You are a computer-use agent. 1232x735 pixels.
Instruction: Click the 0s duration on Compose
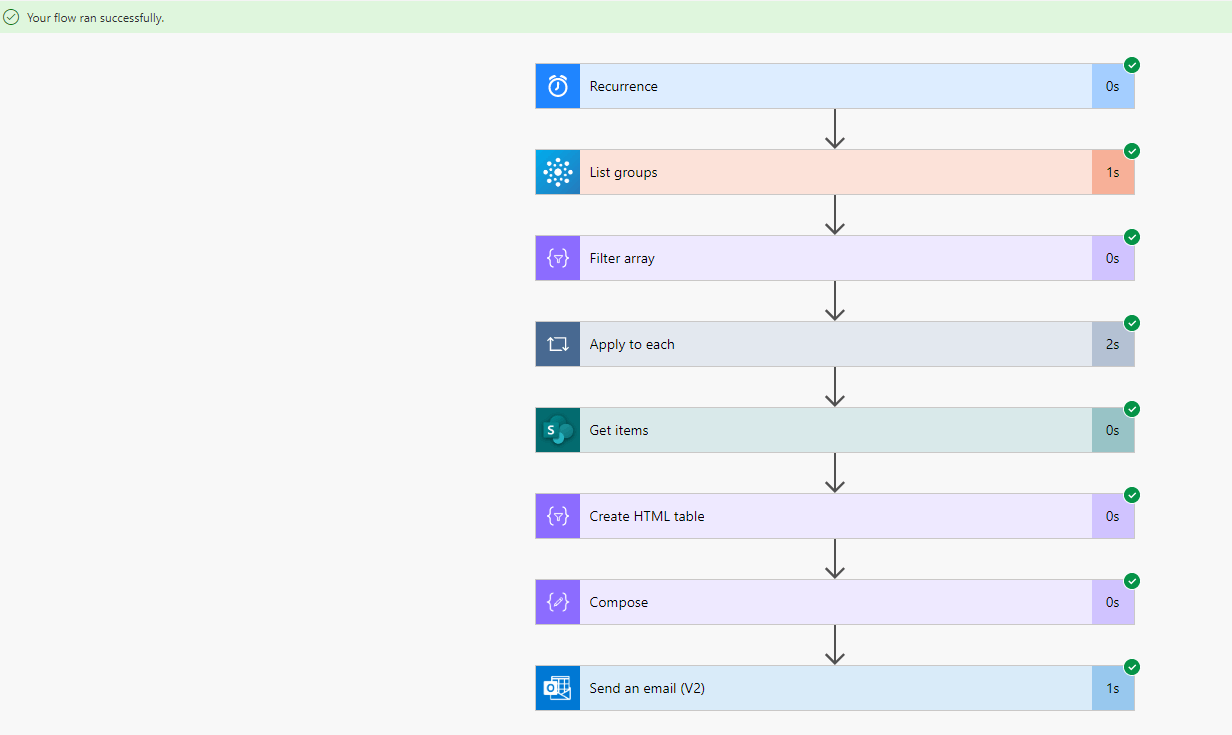1113,602
